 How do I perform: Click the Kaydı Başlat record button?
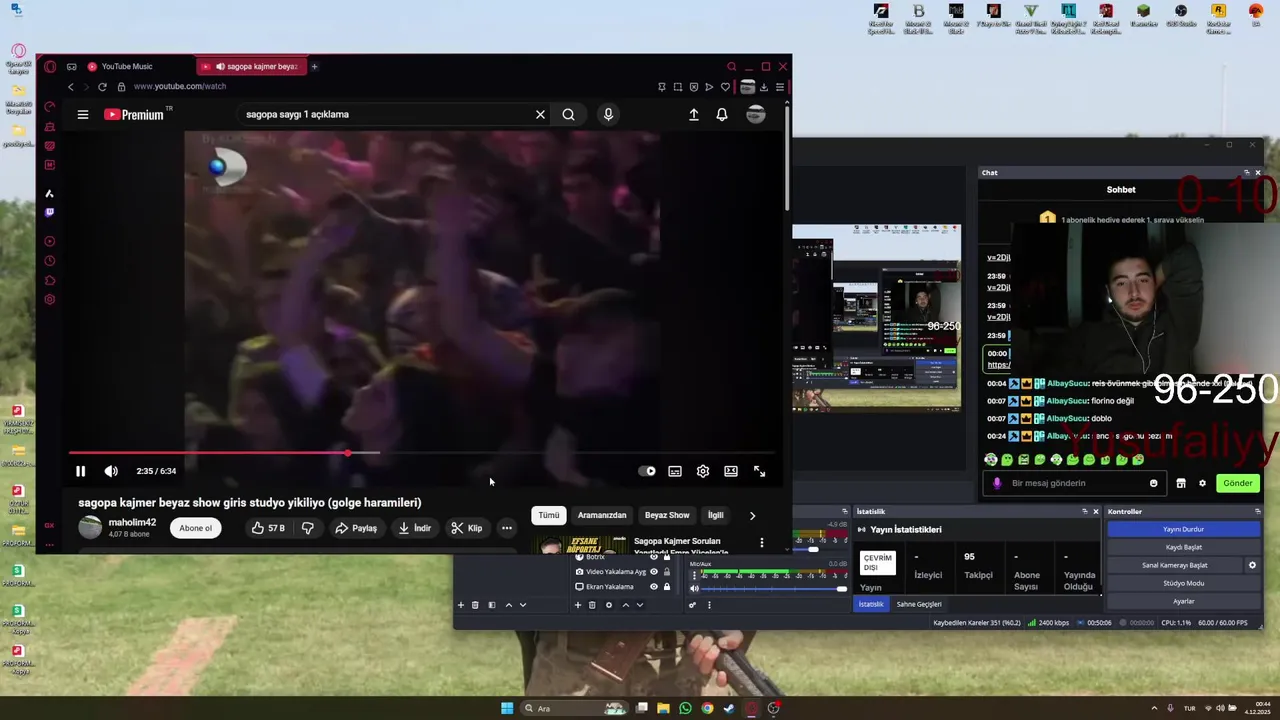pyautogui.click(x=1184, y=547)
